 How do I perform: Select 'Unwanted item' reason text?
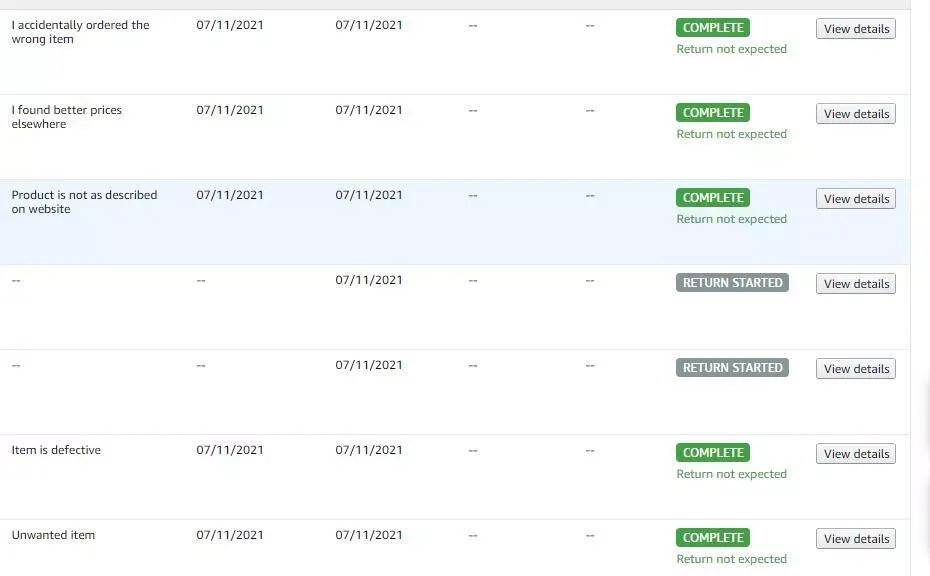53,535
